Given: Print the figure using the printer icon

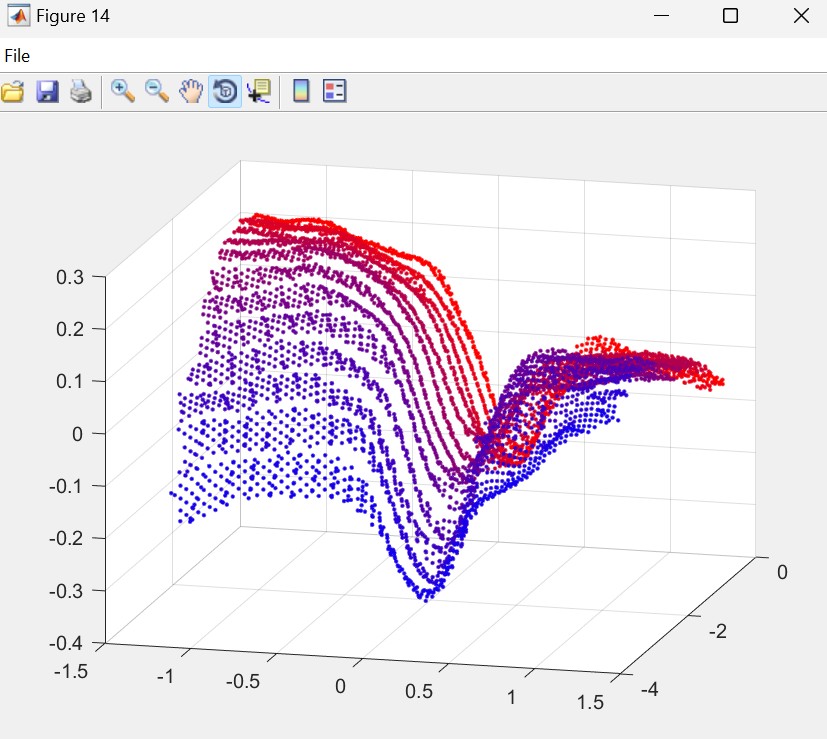Looking at the screenshot, I should (x=81, y=92).
